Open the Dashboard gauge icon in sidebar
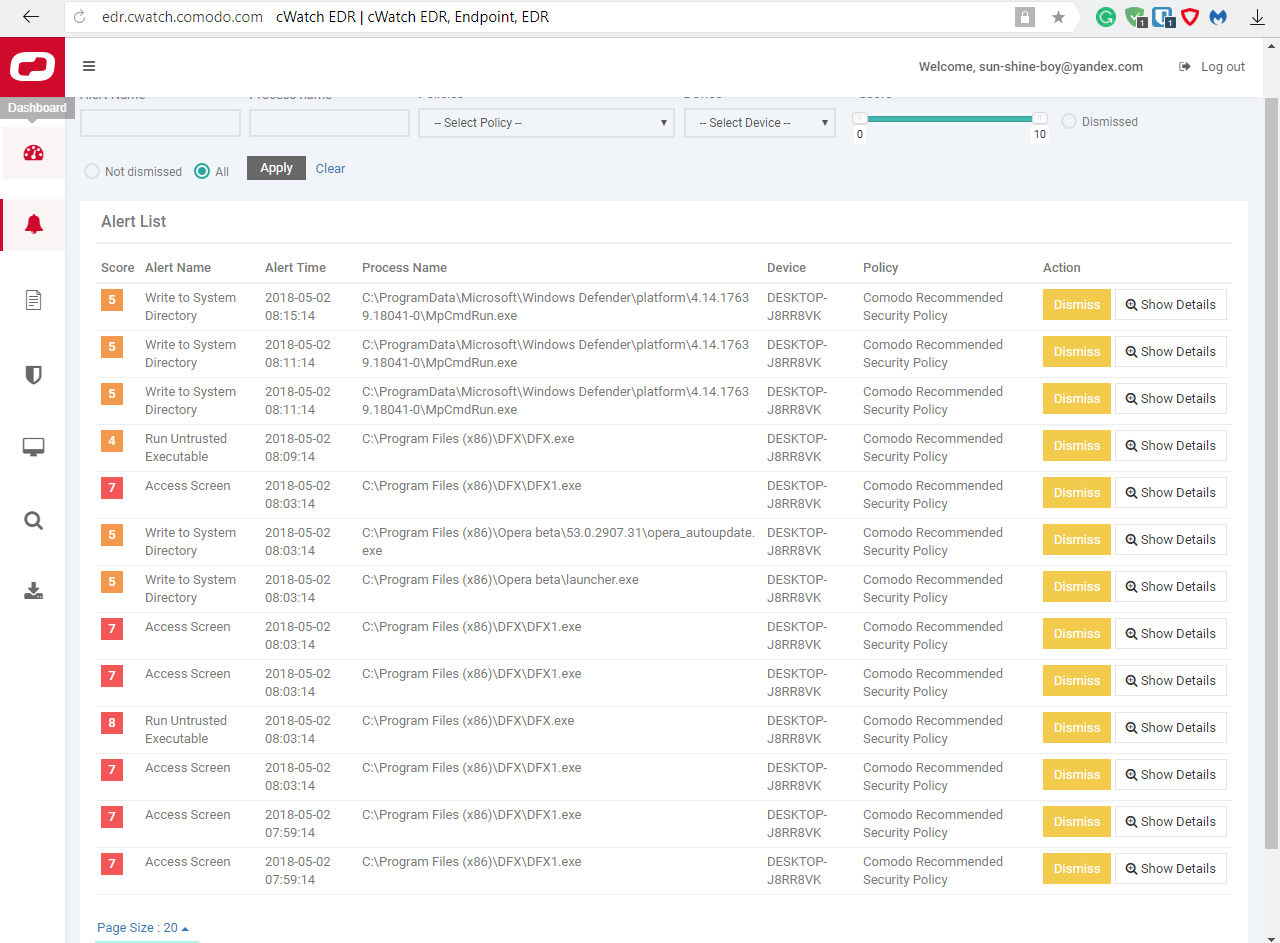This screenshot has height=943, width=1280. point(33,153)
